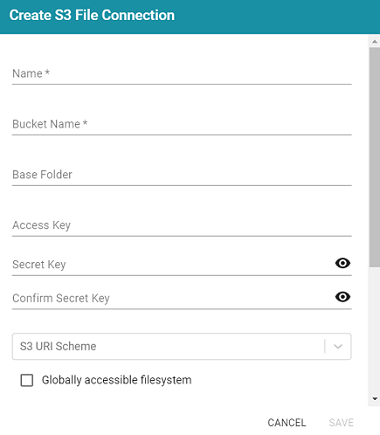
Task: Click scrollbar track below the thumb
Action: tap(375, 330)
